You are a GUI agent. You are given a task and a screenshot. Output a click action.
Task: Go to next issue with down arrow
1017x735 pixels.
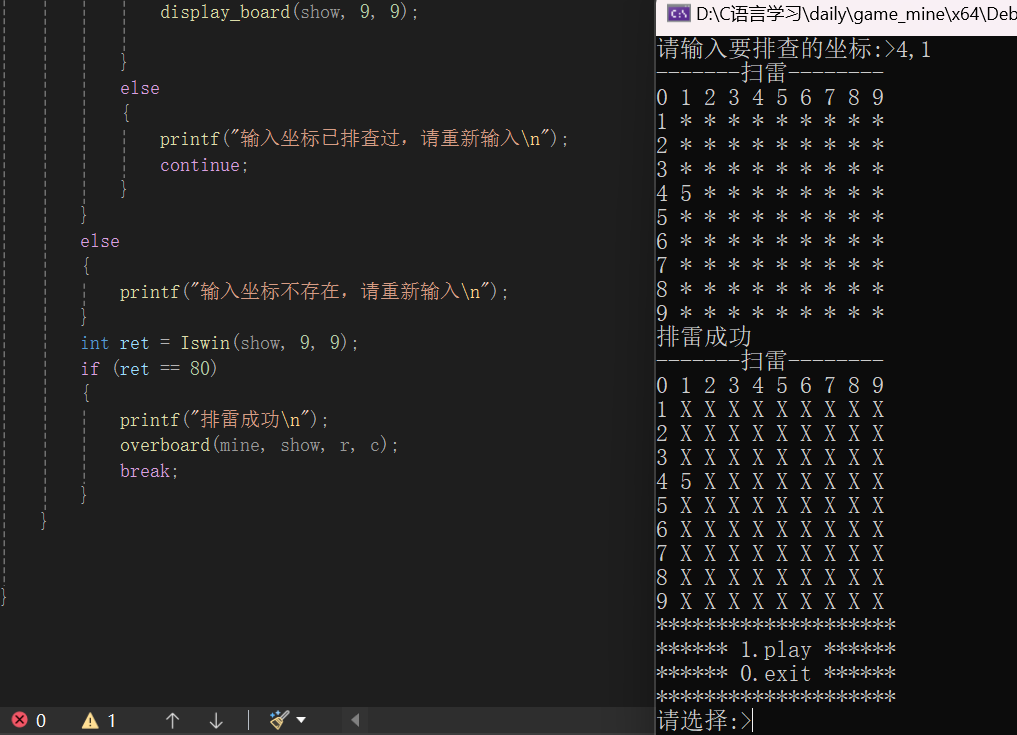(x=216, y=720)
